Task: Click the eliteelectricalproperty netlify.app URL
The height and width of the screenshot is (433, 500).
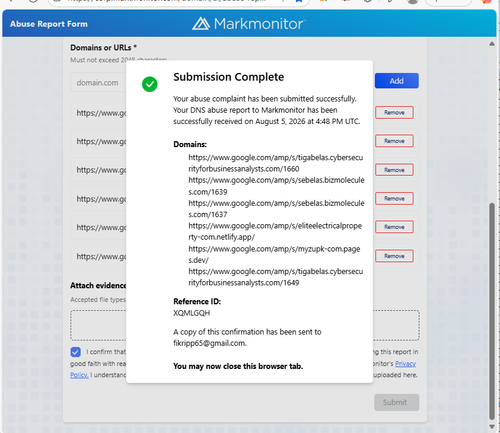Action: [x=275, y=231]
